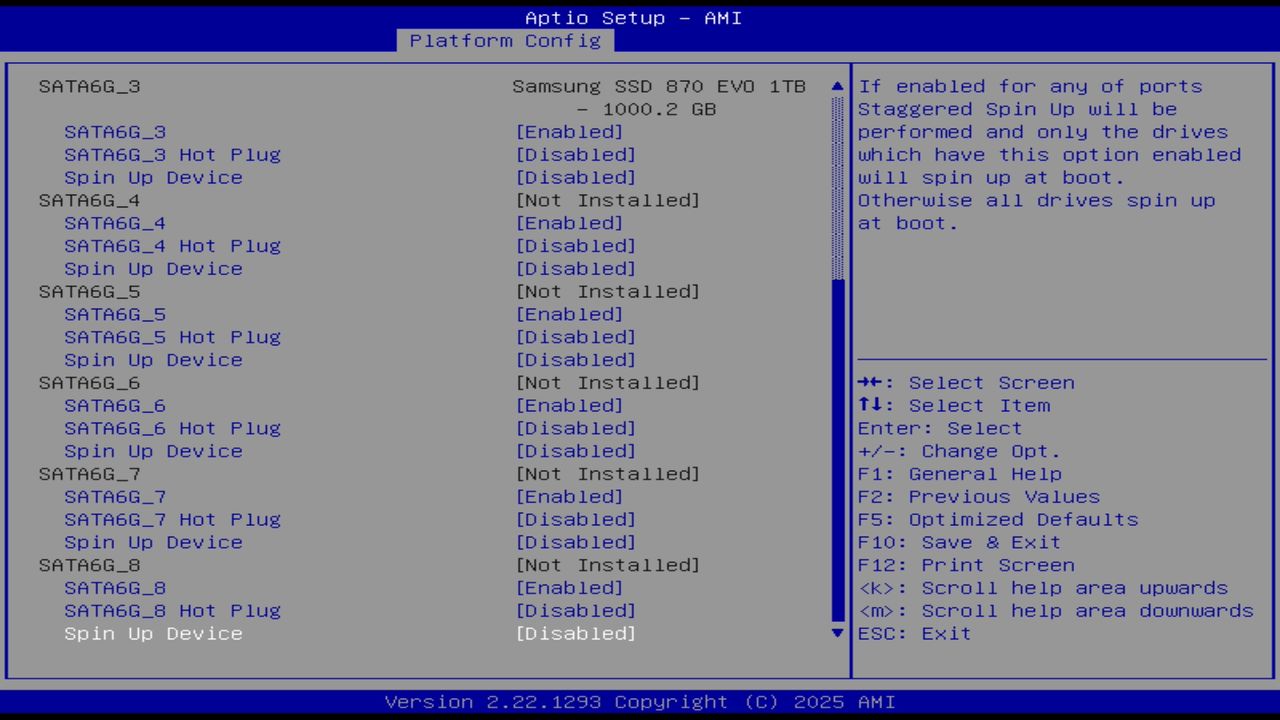Select the SATA6G_8 enabled setting
1280x720 pixels.
(x=115, y=587)
